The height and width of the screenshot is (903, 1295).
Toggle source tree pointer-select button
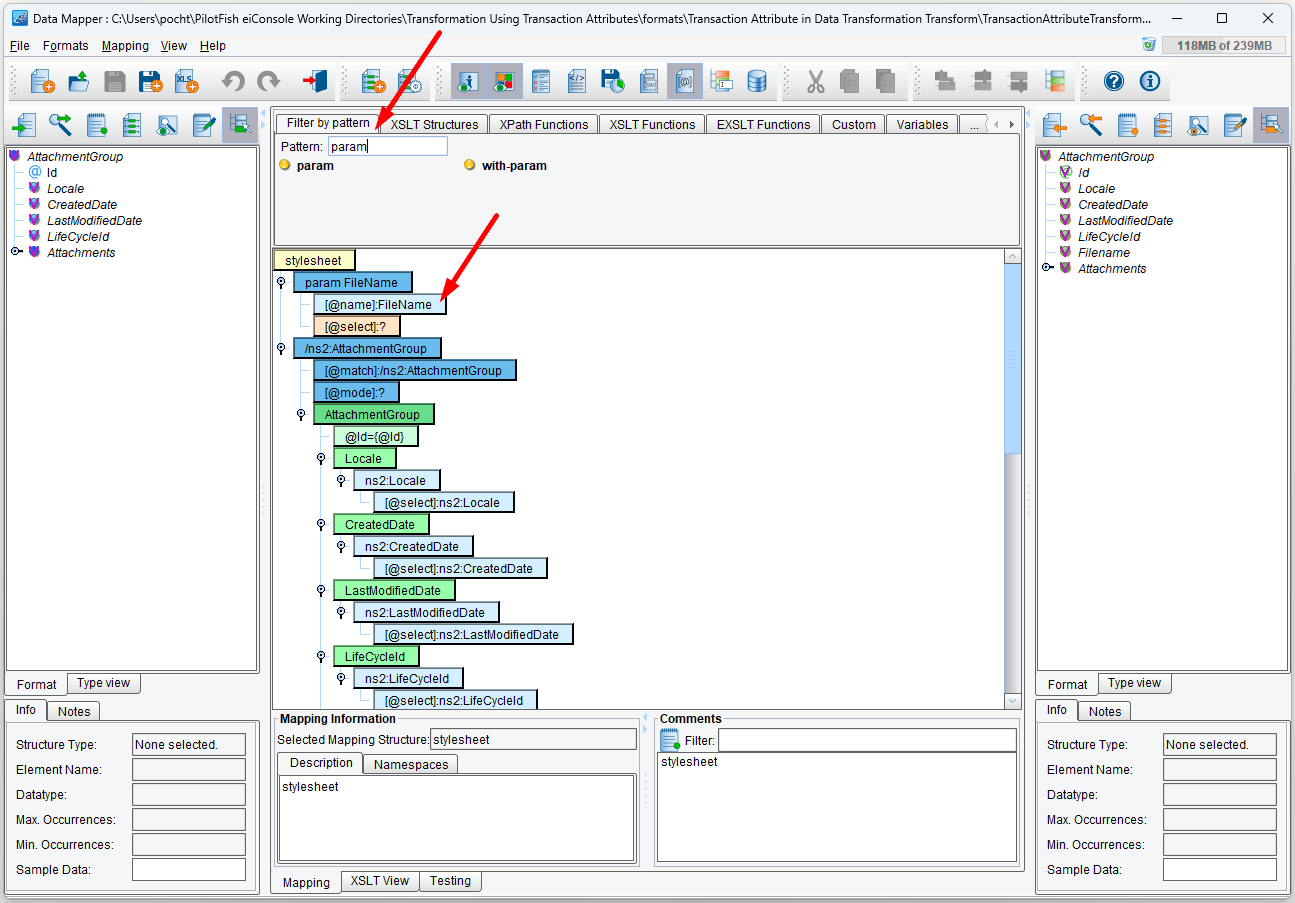[x=239, y=125]
